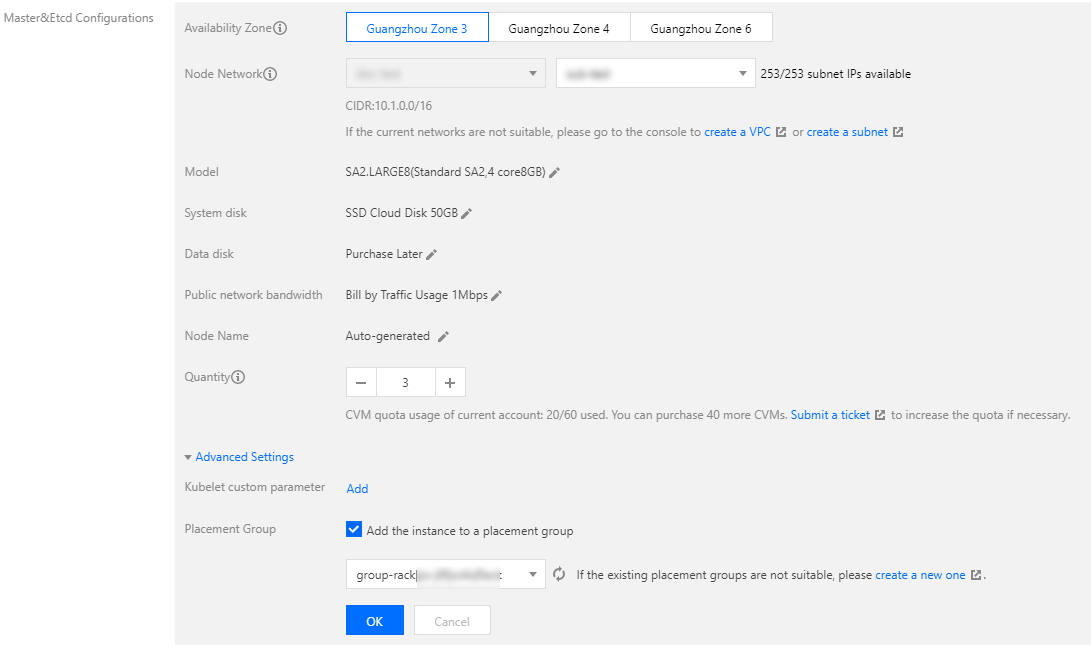This screenshot has width=1091, height=648.
Task: Click the pencil icon beside System disk
Action: tap(466, 213)
